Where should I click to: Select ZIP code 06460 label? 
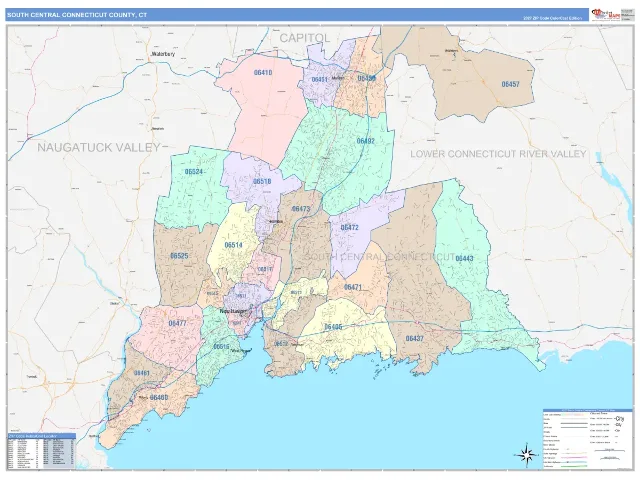tap(159, 397)
